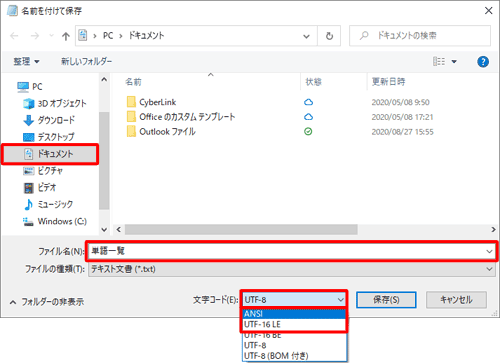This screenshot has height=363, width=500.
Task: Select デスクトップ in the sidebar
Action: pyautogui.click(x=49, y=137)
